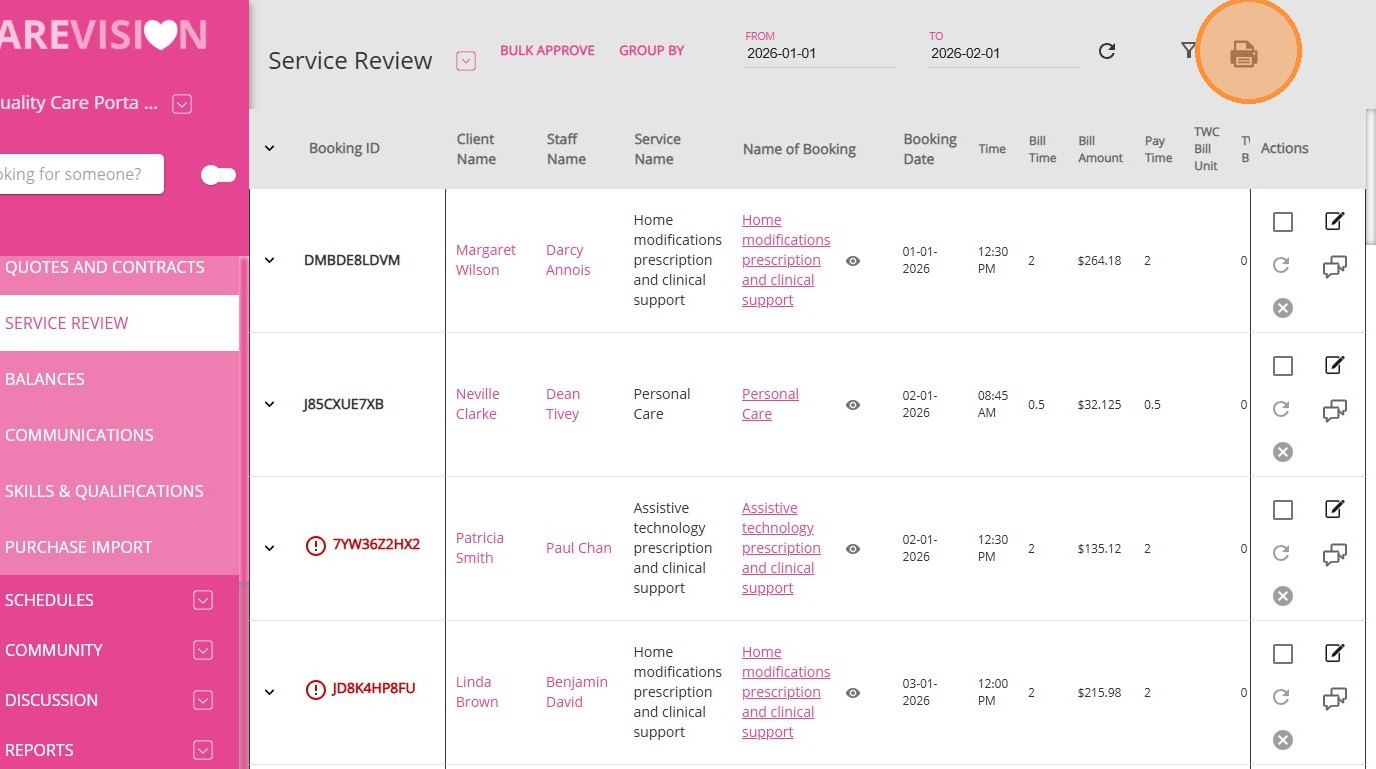Image resolution: width=1376 pixels, height=769 pixels.
Task: Click the reset arrow for booking 7YW36Z2HX2
Action: 1282,553
